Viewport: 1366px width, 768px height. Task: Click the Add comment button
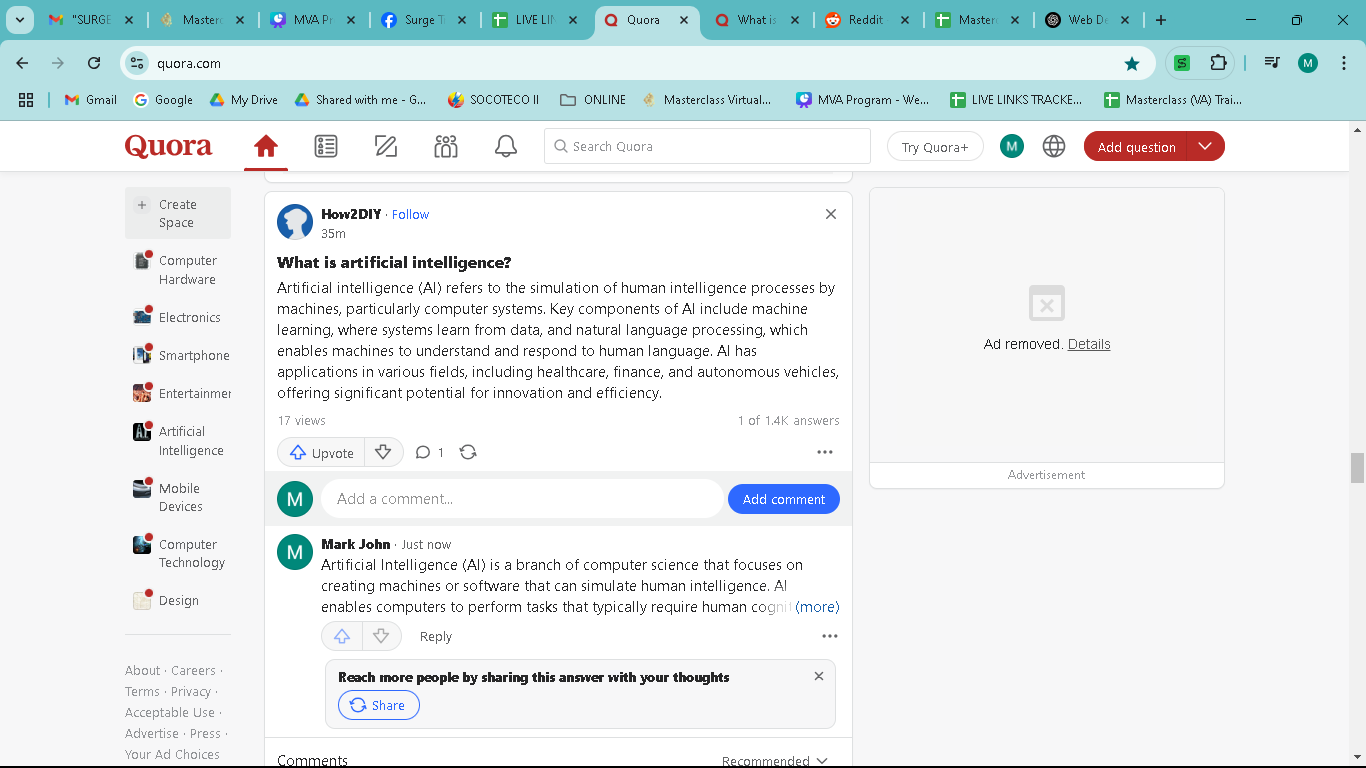point(784,499)
